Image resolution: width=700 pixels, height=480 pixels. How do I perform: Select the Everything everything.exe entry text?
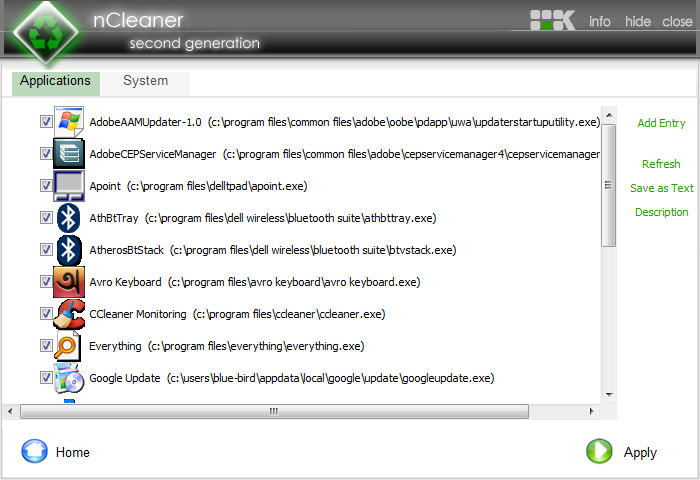click(x=226, y=346)
